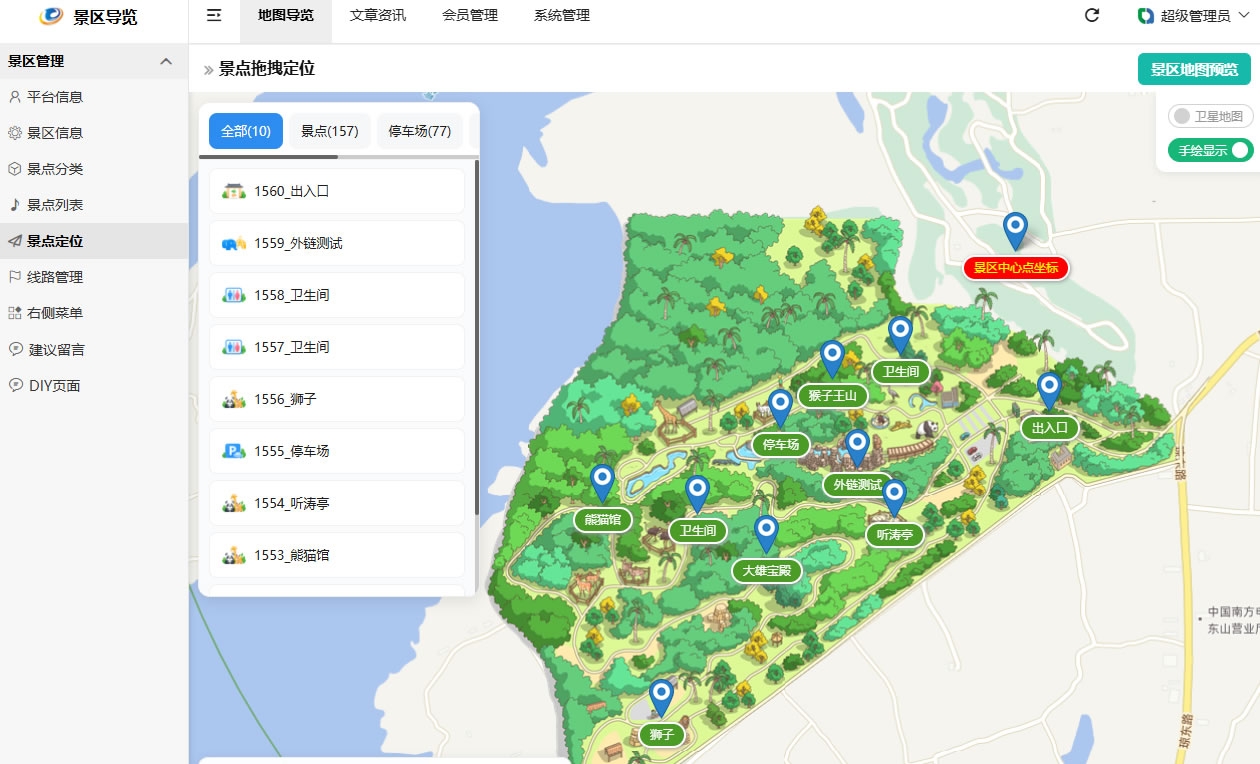Click the 景区信息 gear icon
This screenshot has width=1260, height=764.
(x=14, y=133)
